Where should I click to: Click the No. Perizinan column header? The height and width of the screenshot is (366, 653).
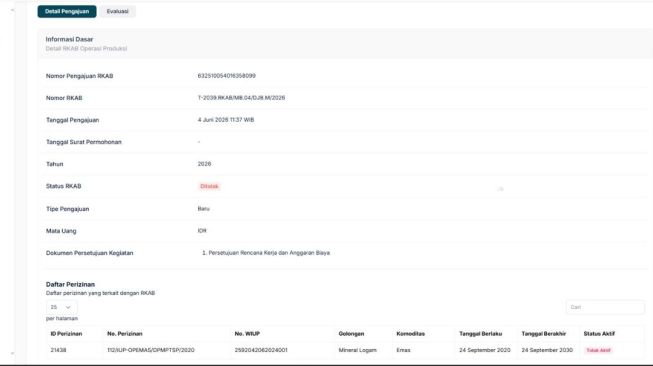click(x=125, y=334)
